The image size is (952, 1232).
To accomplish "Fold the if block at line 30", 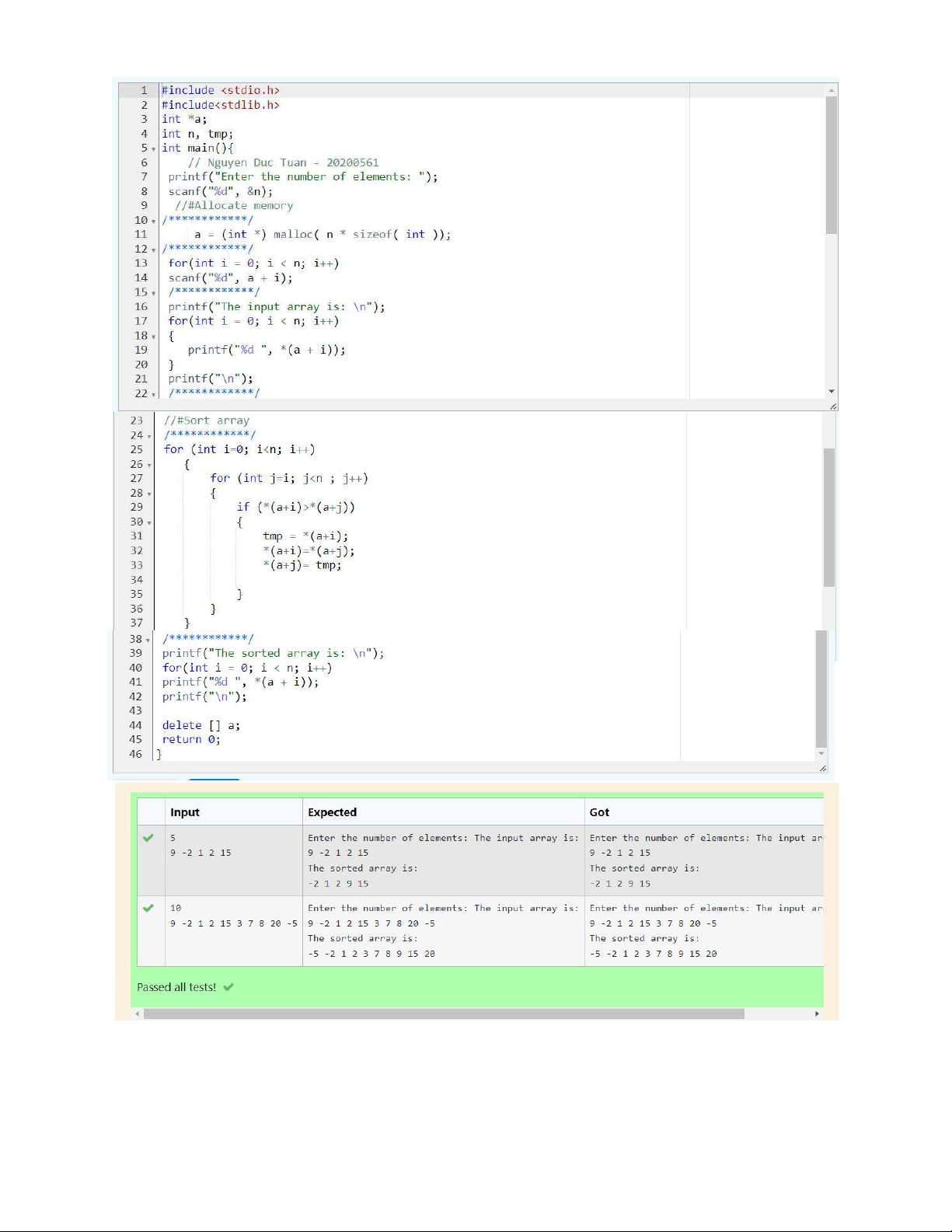I will point(149,522).
